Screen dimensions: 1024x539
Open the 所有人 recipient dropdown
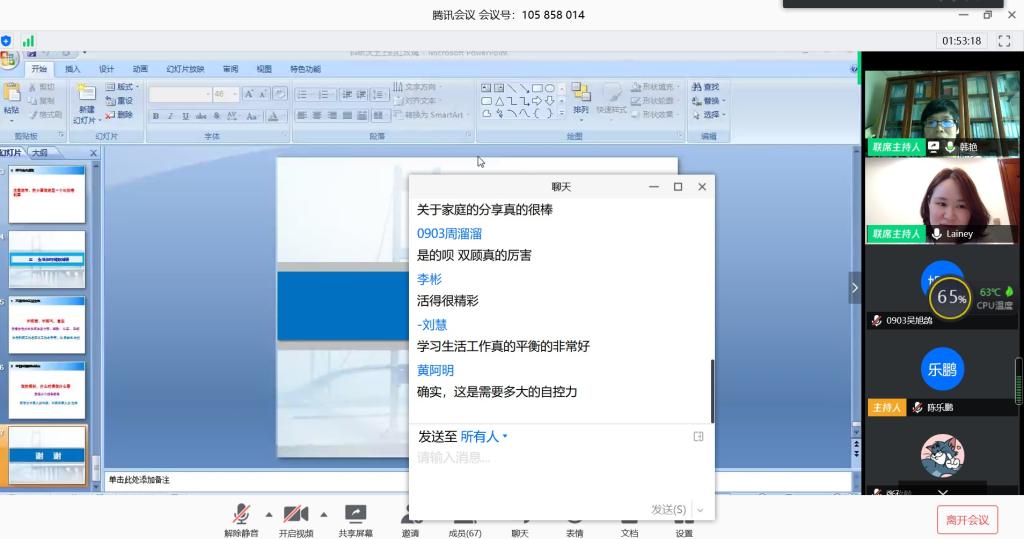click(484, 437)
